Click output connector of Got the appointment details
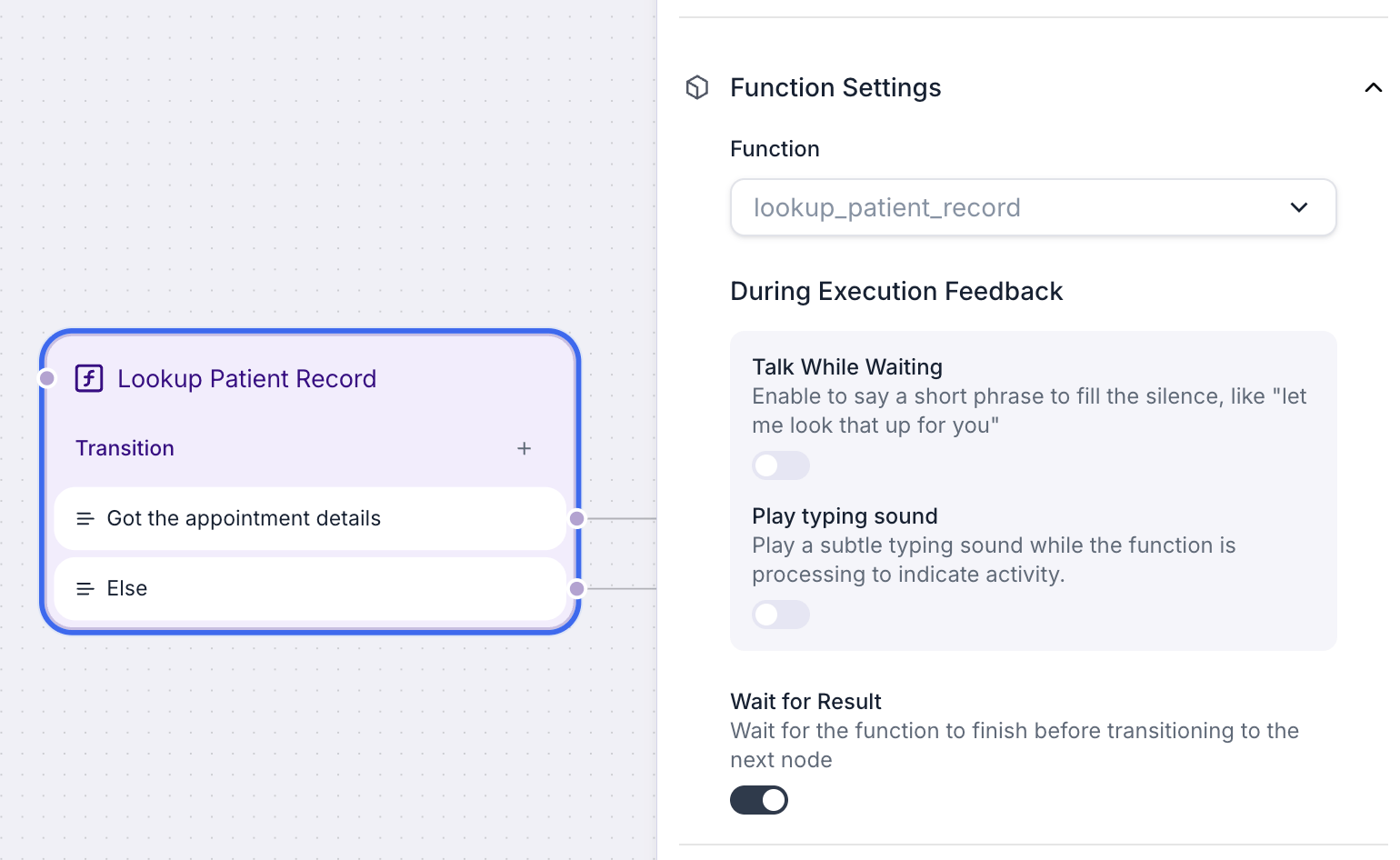Screen dimensions: 1400x860 (577, 518)
